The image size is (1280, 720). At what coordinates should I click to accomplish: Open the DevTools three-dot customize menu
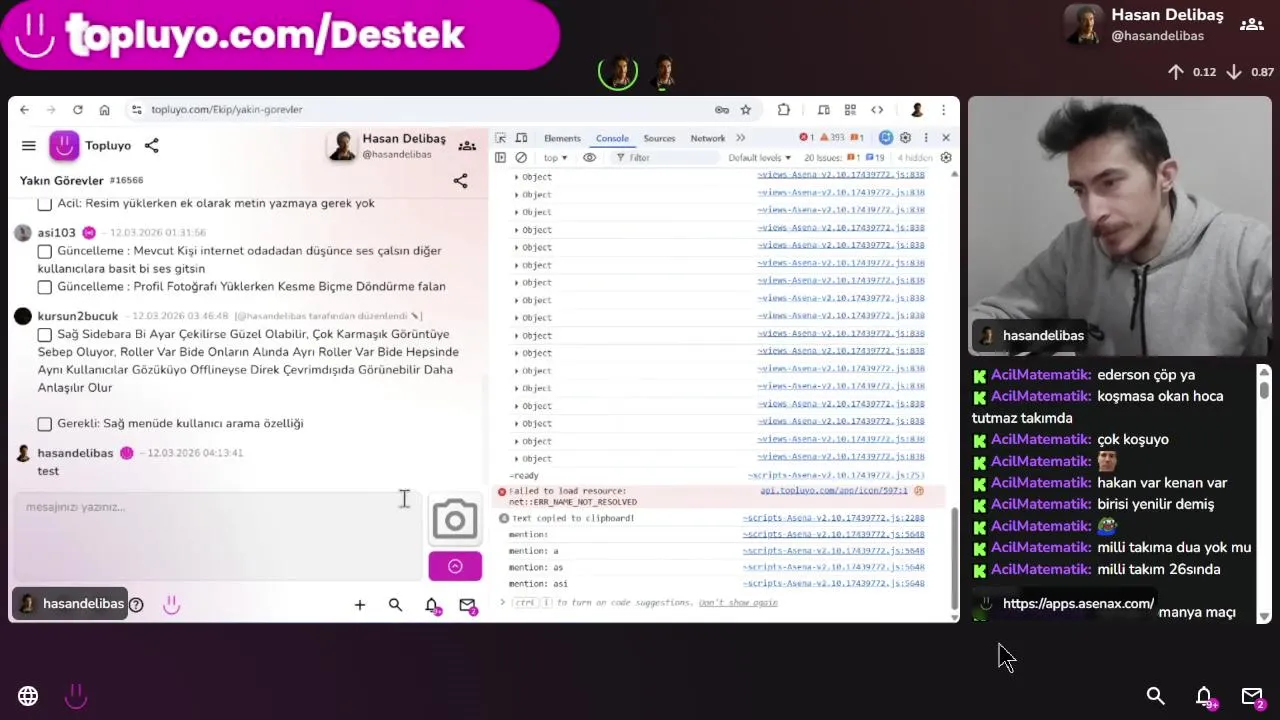click(x=925, y=138)
